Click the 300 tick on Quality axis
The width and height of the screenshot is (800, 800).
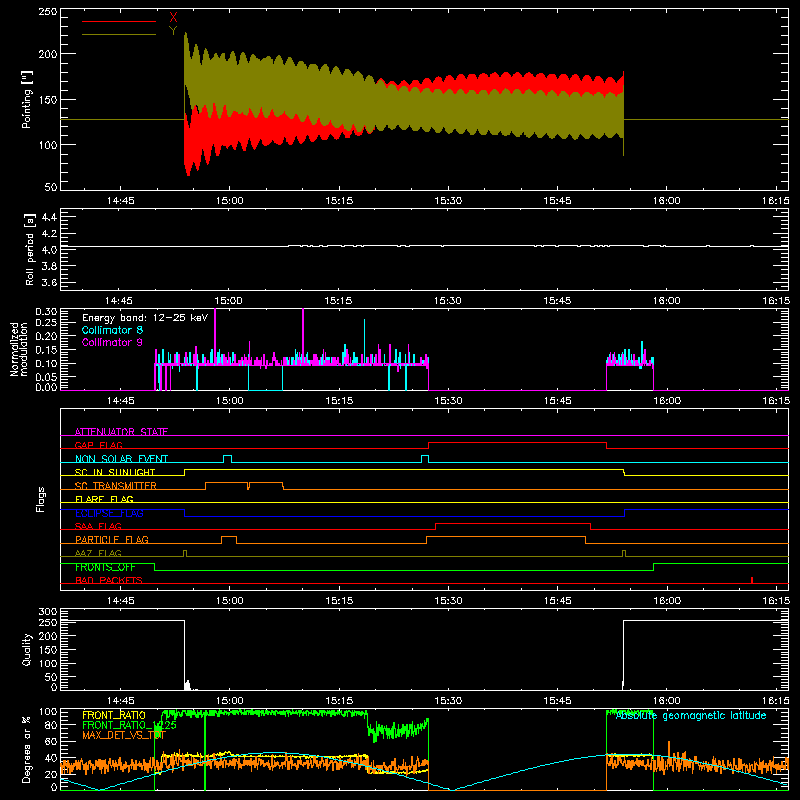tap(48, 612)
